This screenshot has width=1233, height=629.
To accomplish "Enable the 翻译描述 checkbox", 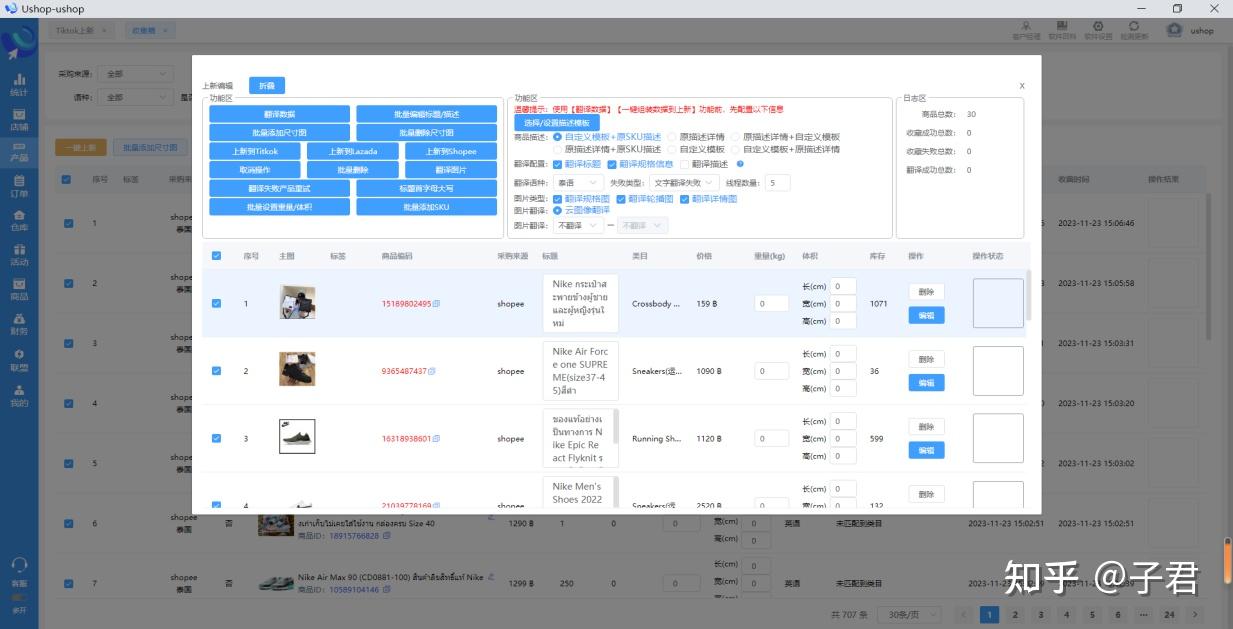I will pyautogui.click(x=685, y=164).
